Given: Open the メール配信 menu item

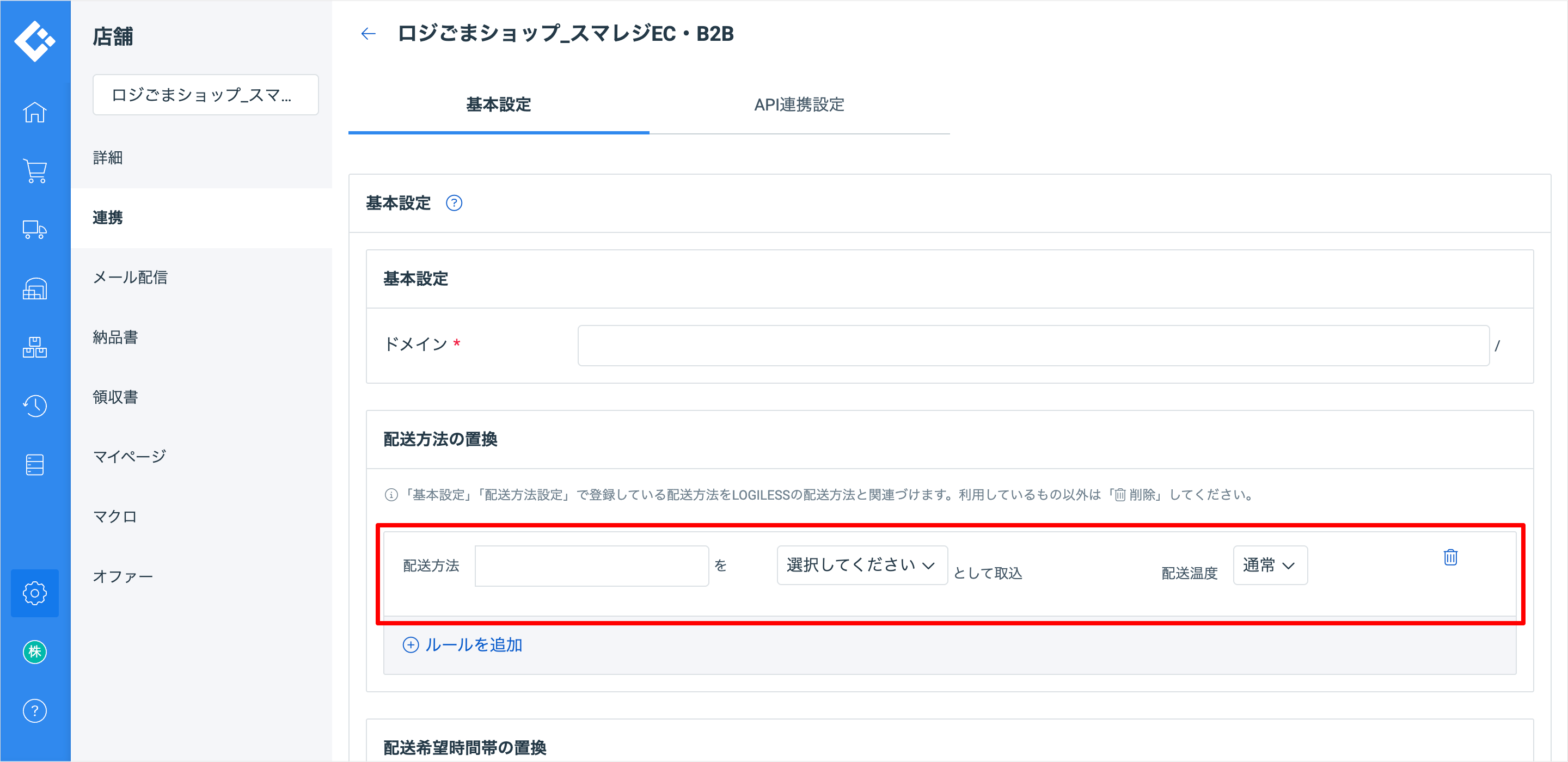Looking at the screenshot, I should pyautogui.click(x=130, y=278).
